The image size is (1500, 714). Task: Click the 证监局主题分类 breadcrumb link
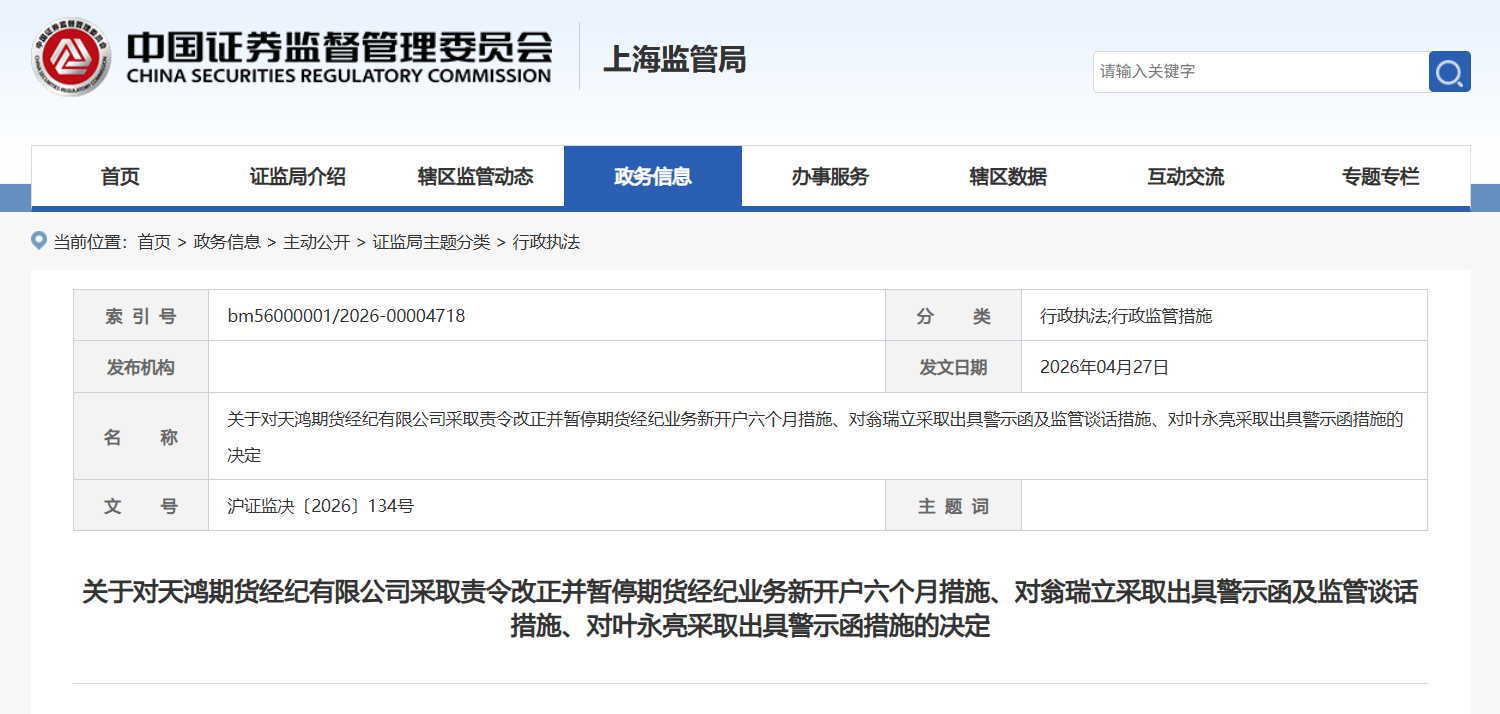pyautogui.click(x=431, y=242)
